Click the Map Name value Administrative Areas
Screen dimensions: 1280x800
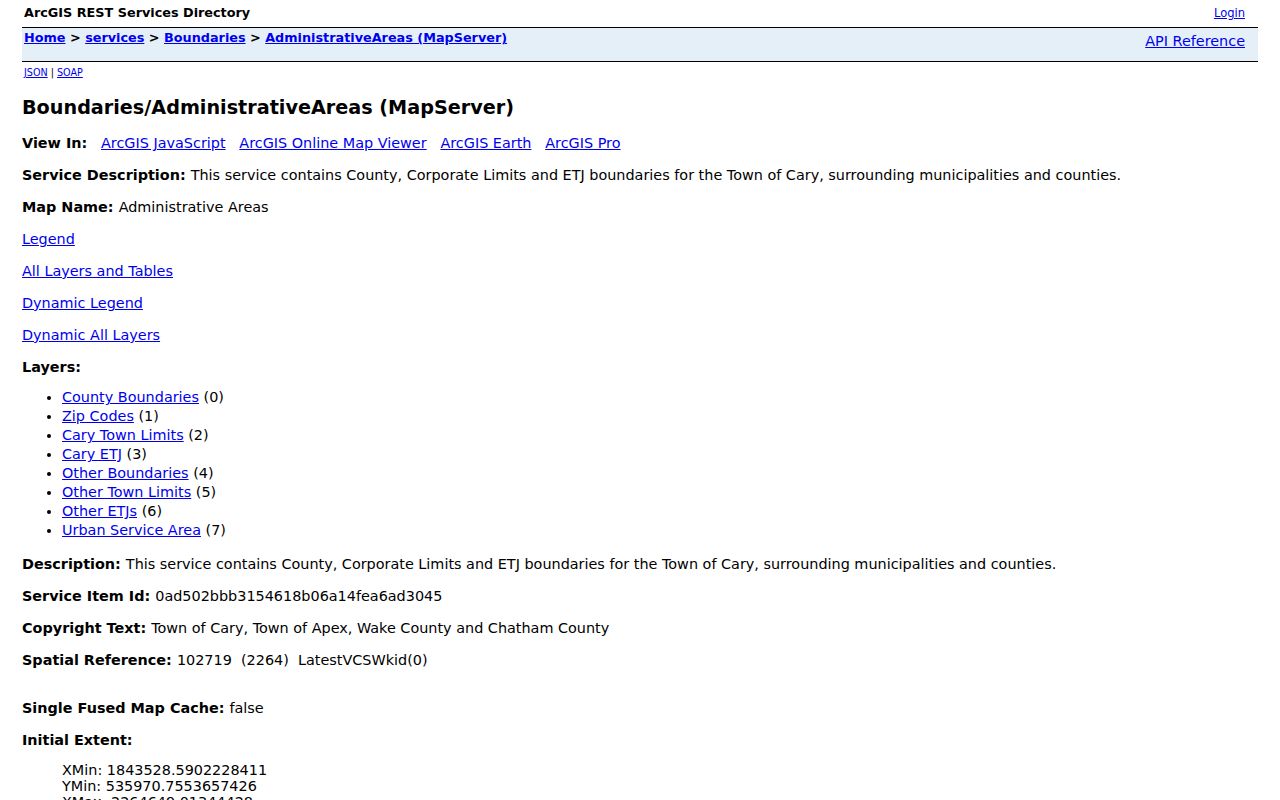click(x=193, y=207)
